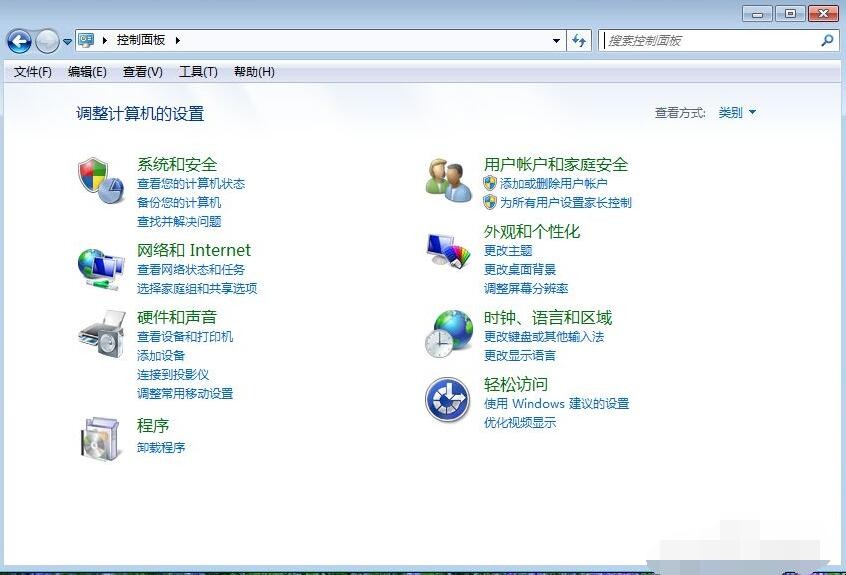Open 用户帐户和家庭安全 heading

(x=556, y=164)
